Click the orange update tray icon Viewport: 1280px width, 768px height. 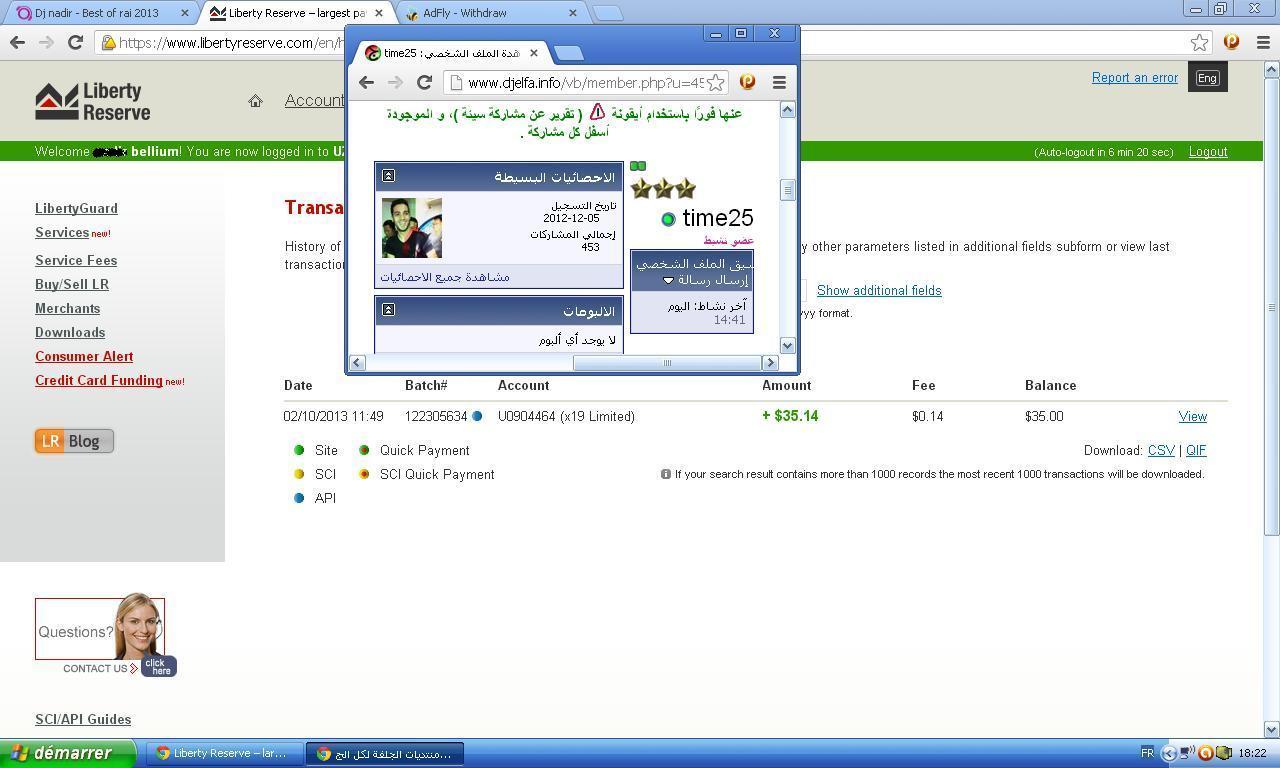pyautogui.click(x=1206, y=753)
